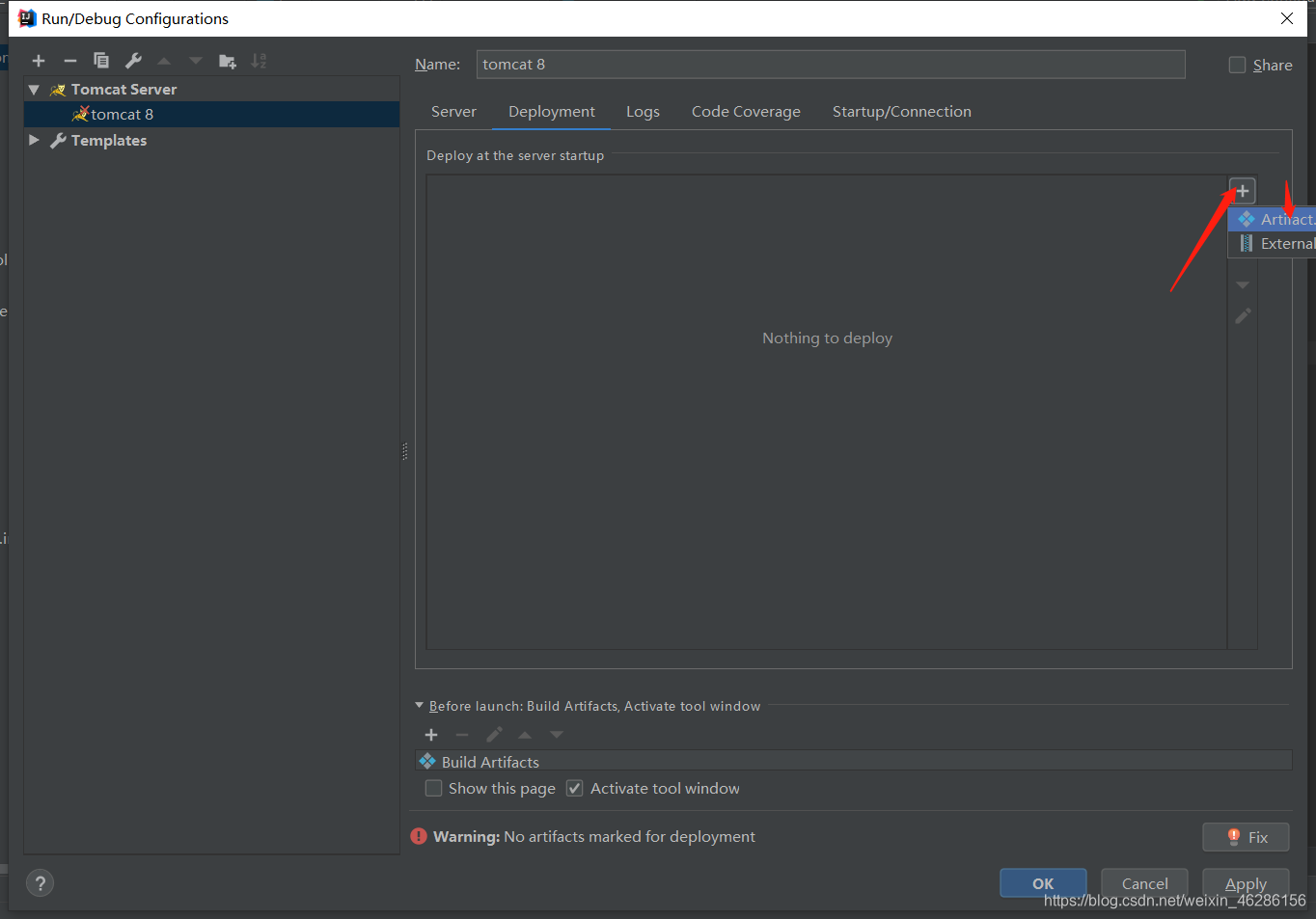Add deployment item with plus button
1316x919 pixels.
point(1243,191)
